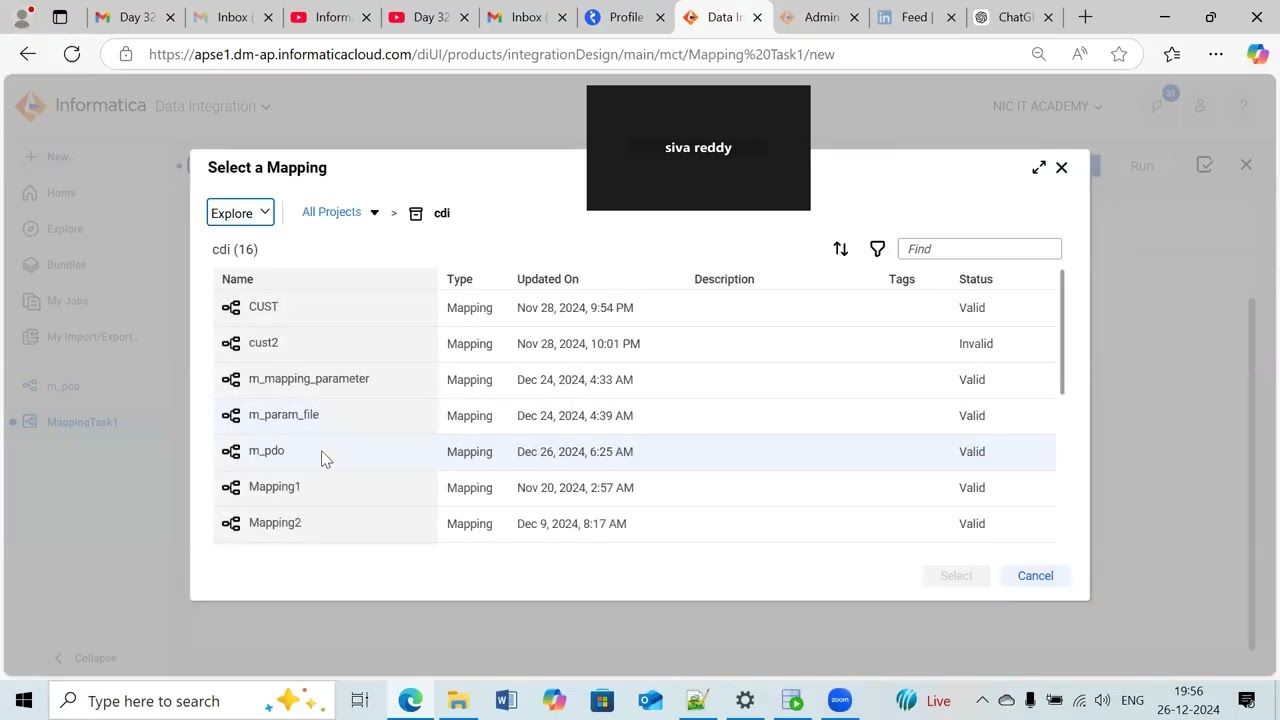Image resolution: width=1280 pixels, height=720 pixels.
Task: Open Zoom from the taskbar
Action: [x=840, y=701]
